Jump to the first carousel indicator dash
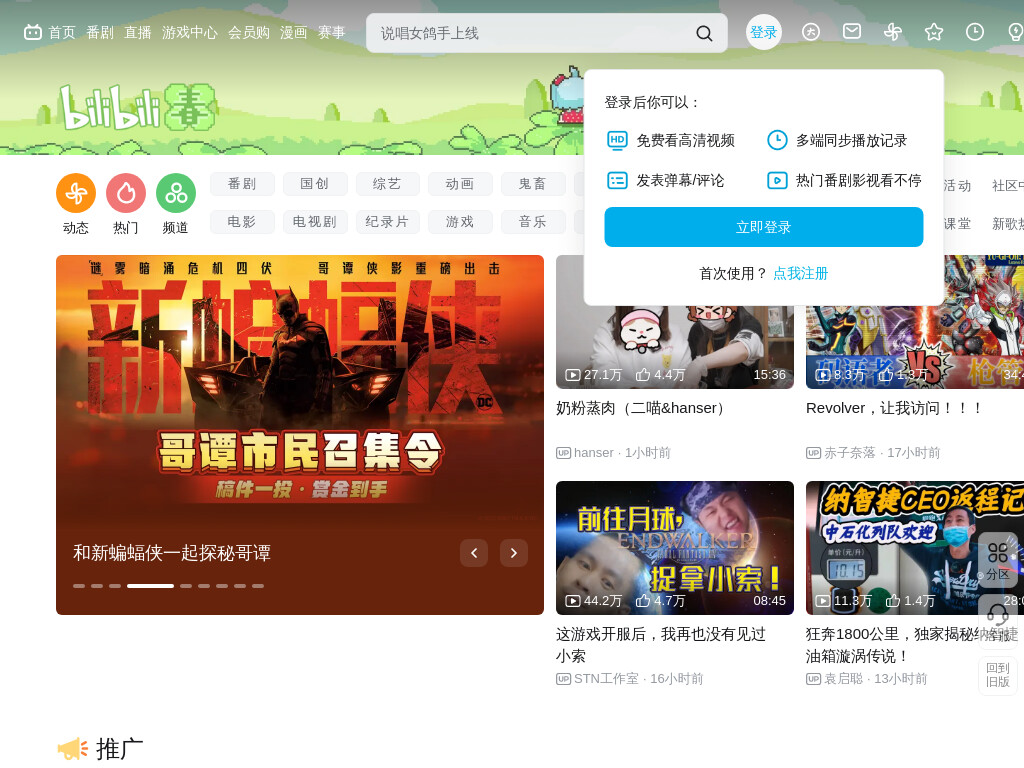 [79, 586]
